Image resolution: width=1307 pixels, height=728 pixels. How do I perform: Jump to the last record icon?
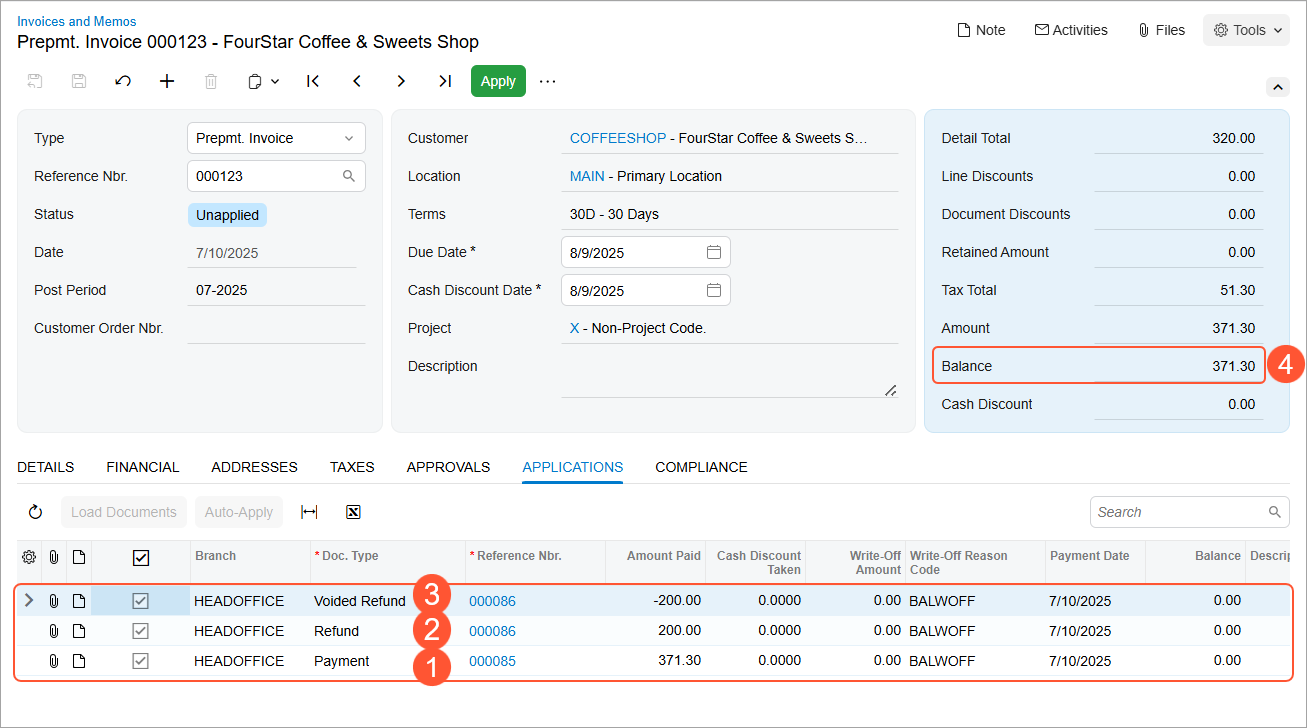pyautogui.click(x=445, y=81)
